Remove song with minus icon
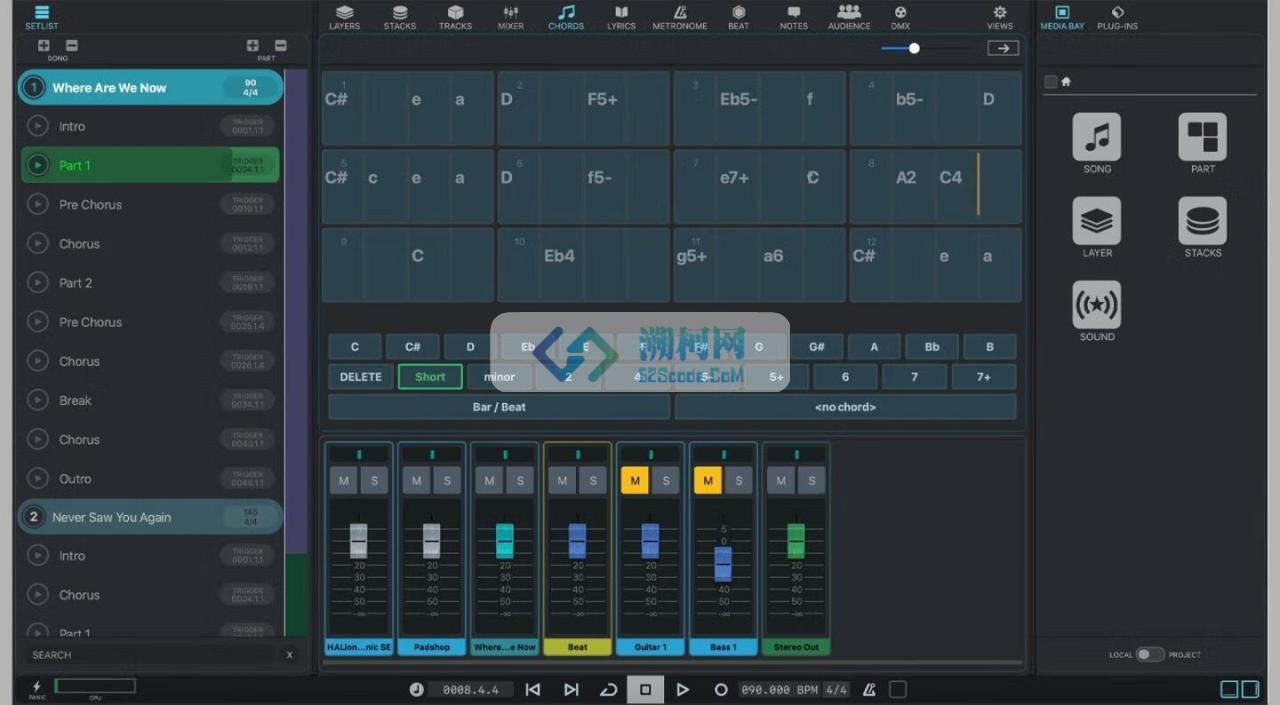The image size is (1280, 705). [x=72, y=45]
